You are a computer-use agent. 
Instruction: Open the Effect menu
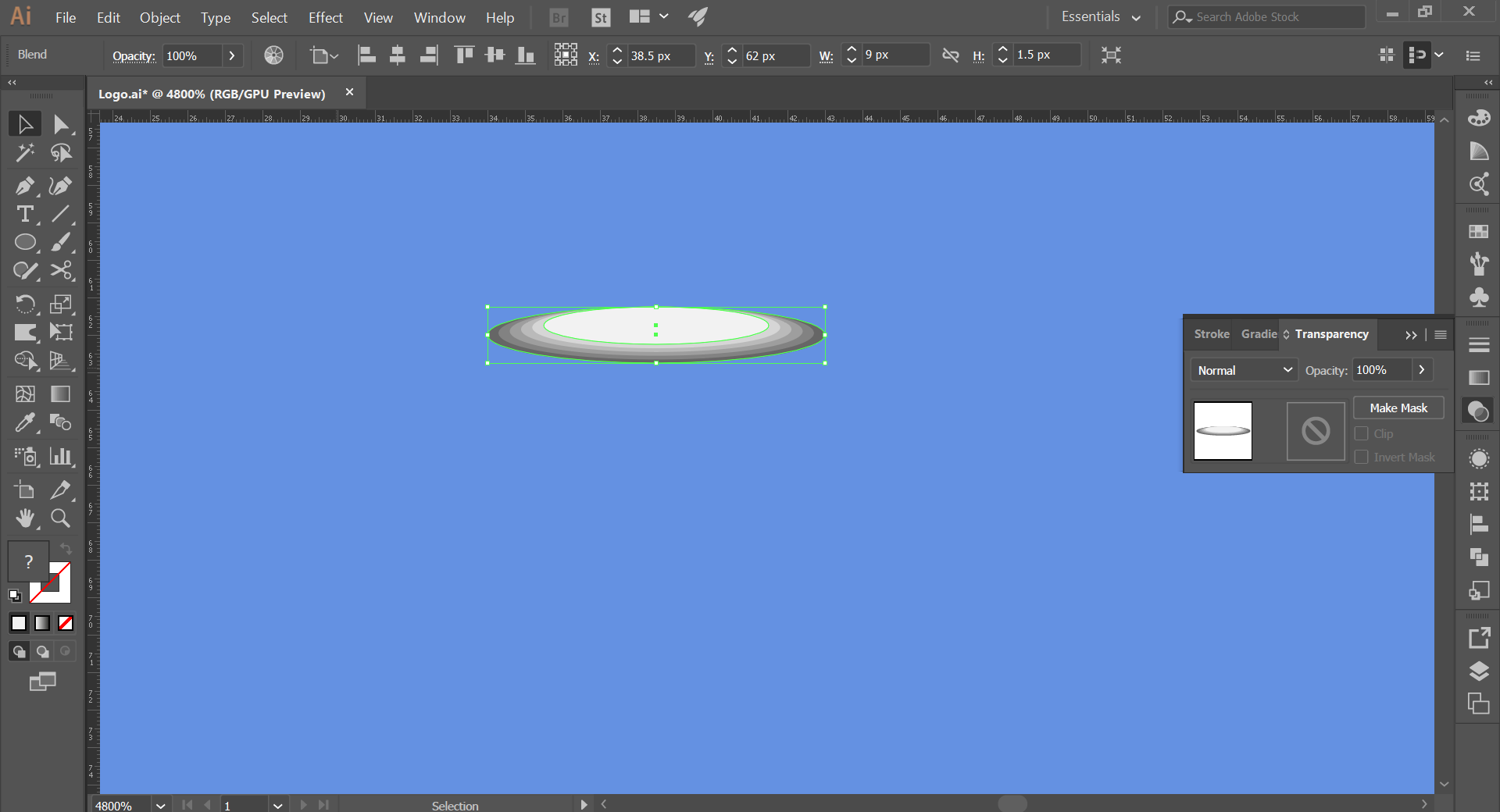(326, 17)
